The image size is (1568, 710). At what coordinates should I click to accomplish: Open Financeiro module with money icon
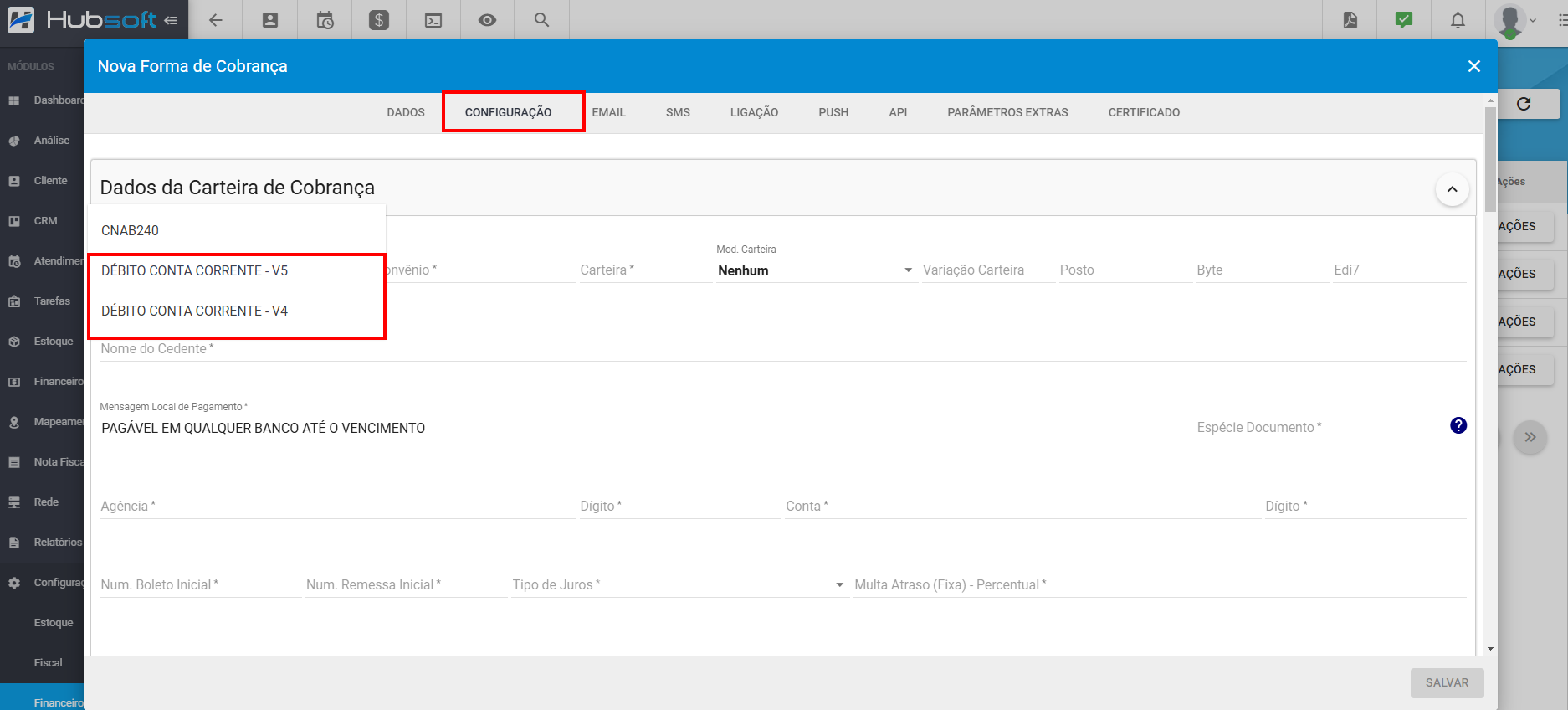tap(42, 382)
